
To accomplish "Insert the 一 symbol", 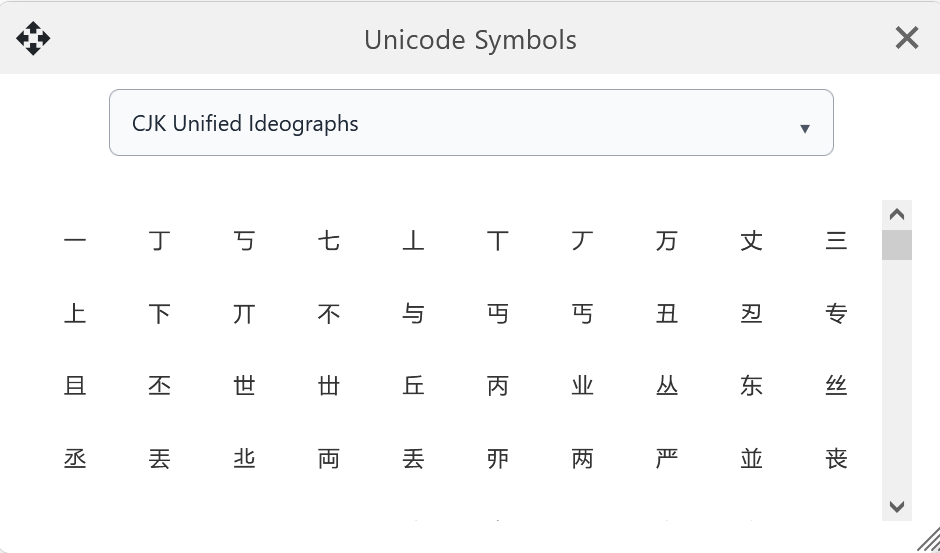I will click(75, 241).
